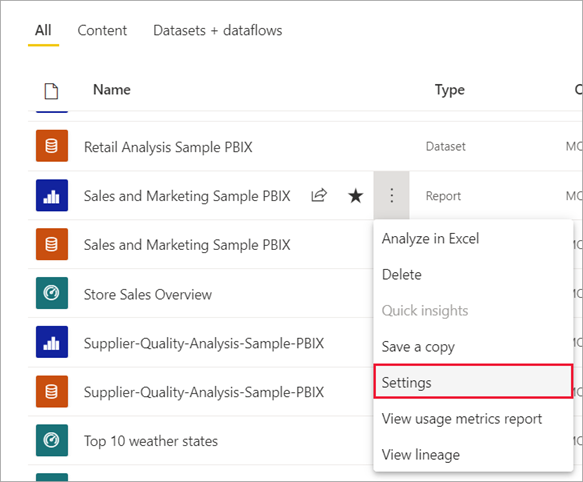
Task: Switch to the Datasets + dataflows tab
Action: click(x=218, y=30)
